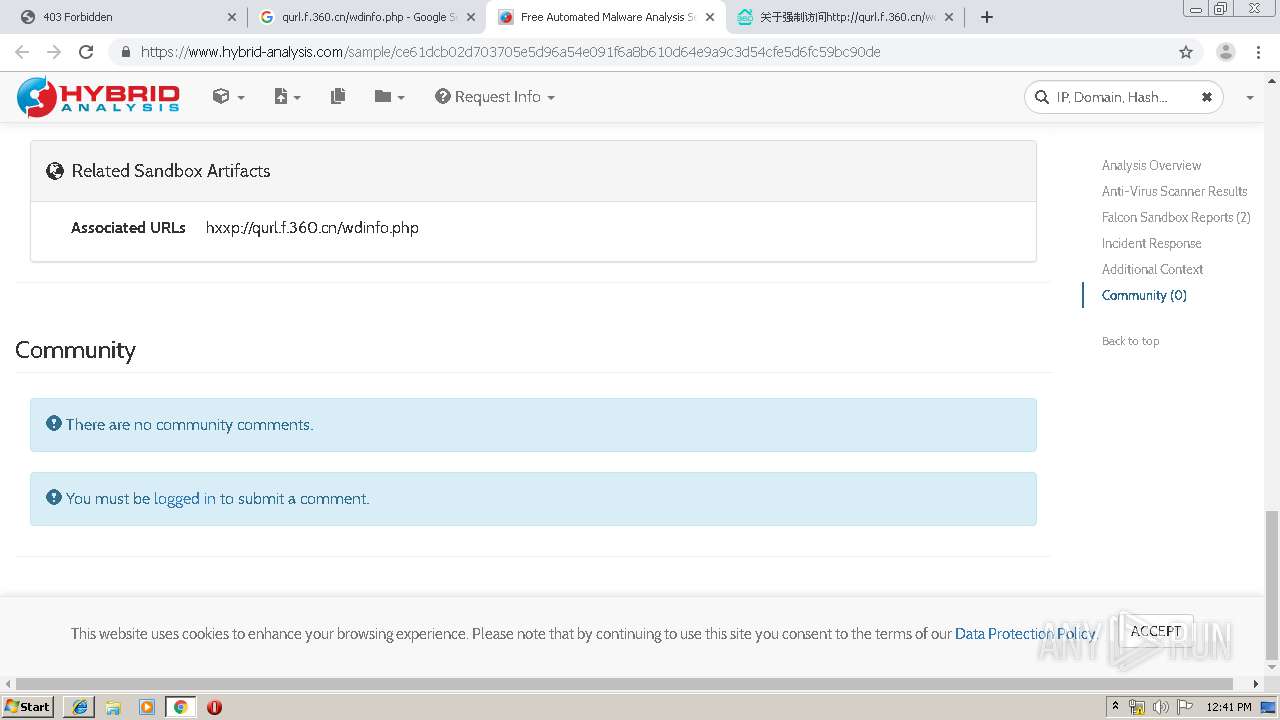1280x720 pixels.
Task: Click the vertical page scrollbar thumb
Action: [x=1272, y=585]
